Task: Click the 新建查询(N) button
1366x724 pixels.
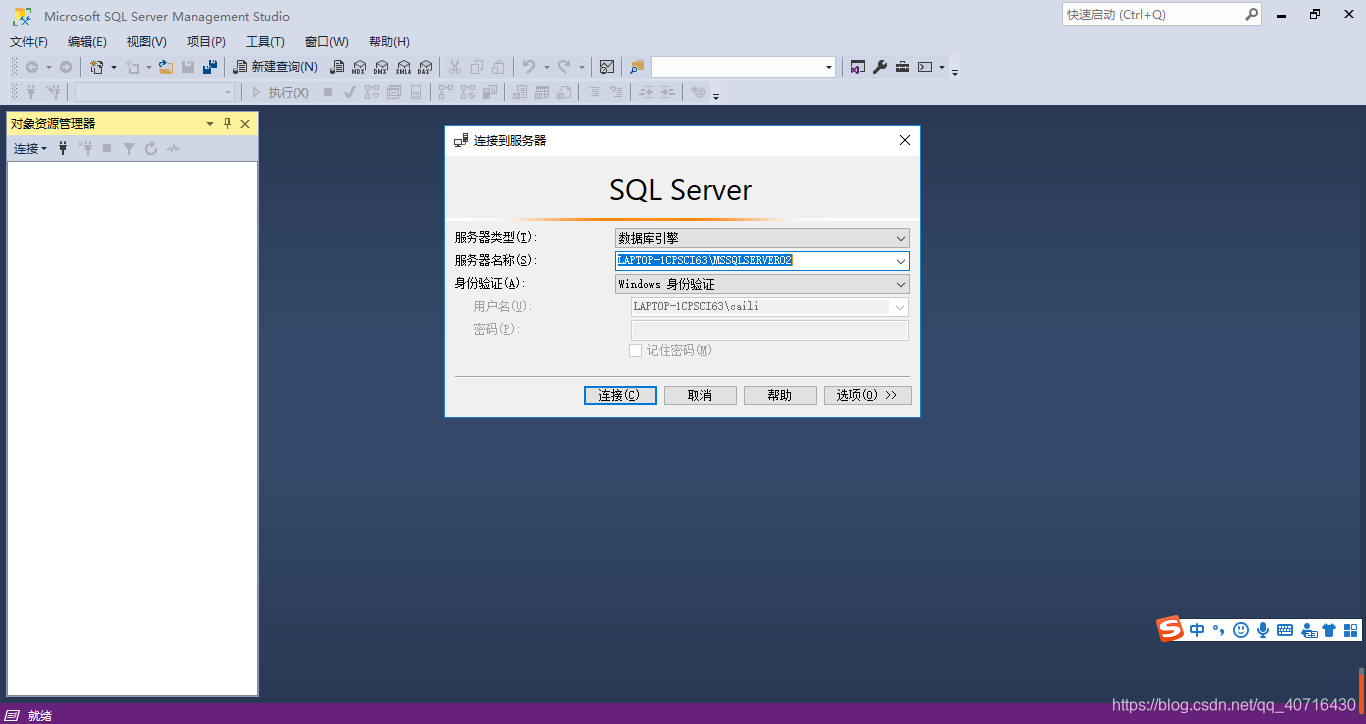Action: 275,67
